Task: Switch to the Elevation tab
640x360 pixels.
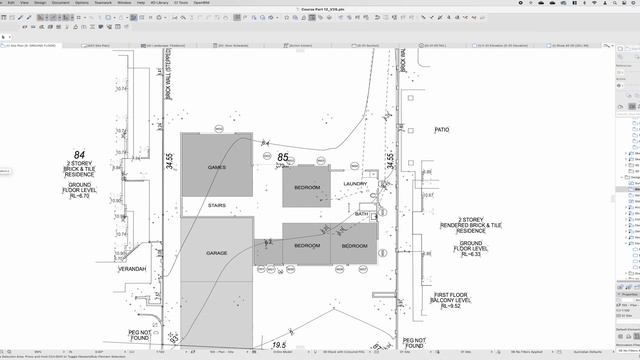Action: [500, 45]
